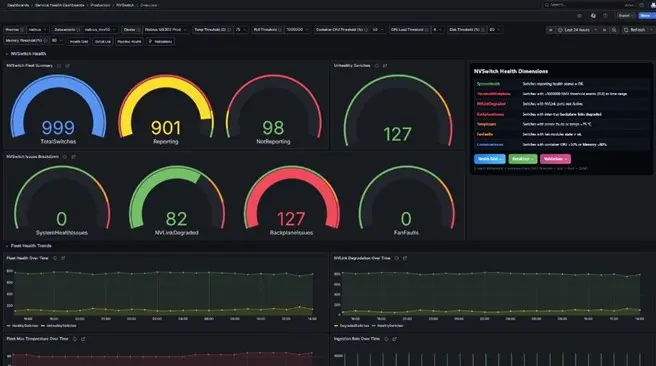Open the PLR Threshold value dropdown
The width and height of the screenshot is (656, 366).
pyautogui.click(x=297, y=30)
